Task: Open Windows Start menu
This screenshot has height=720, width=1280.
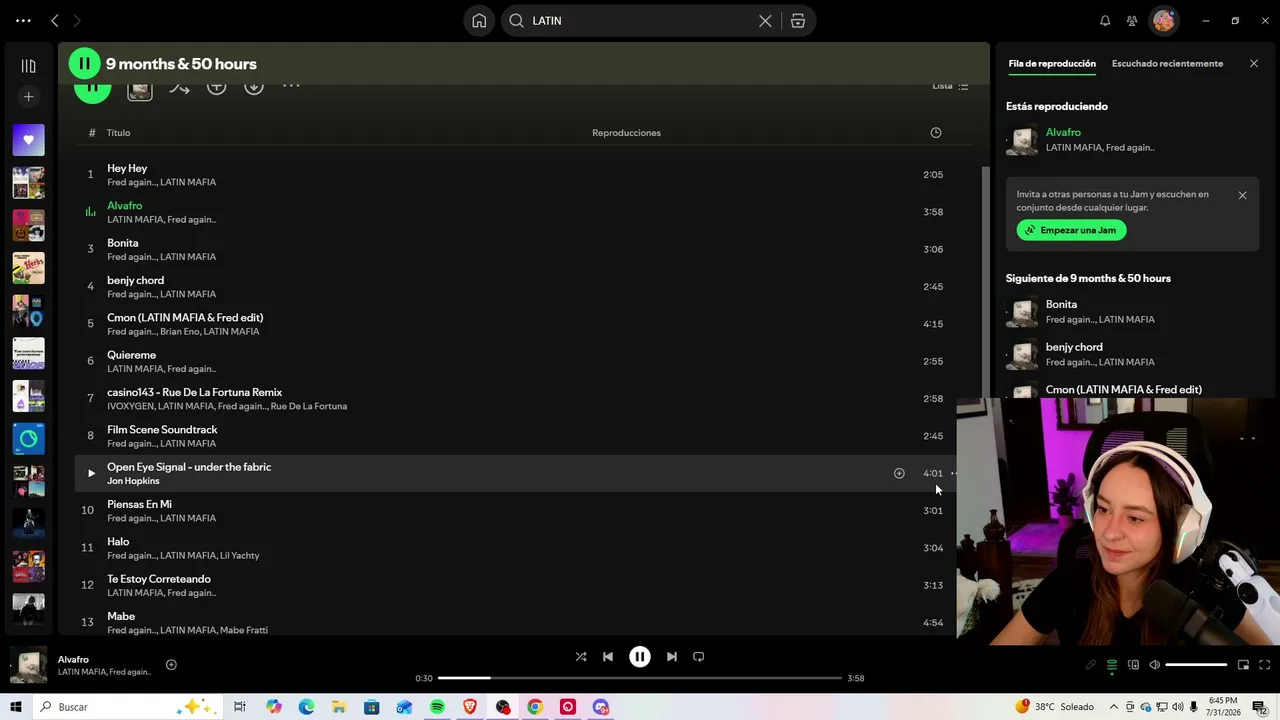Action: [x=16, y=707]
